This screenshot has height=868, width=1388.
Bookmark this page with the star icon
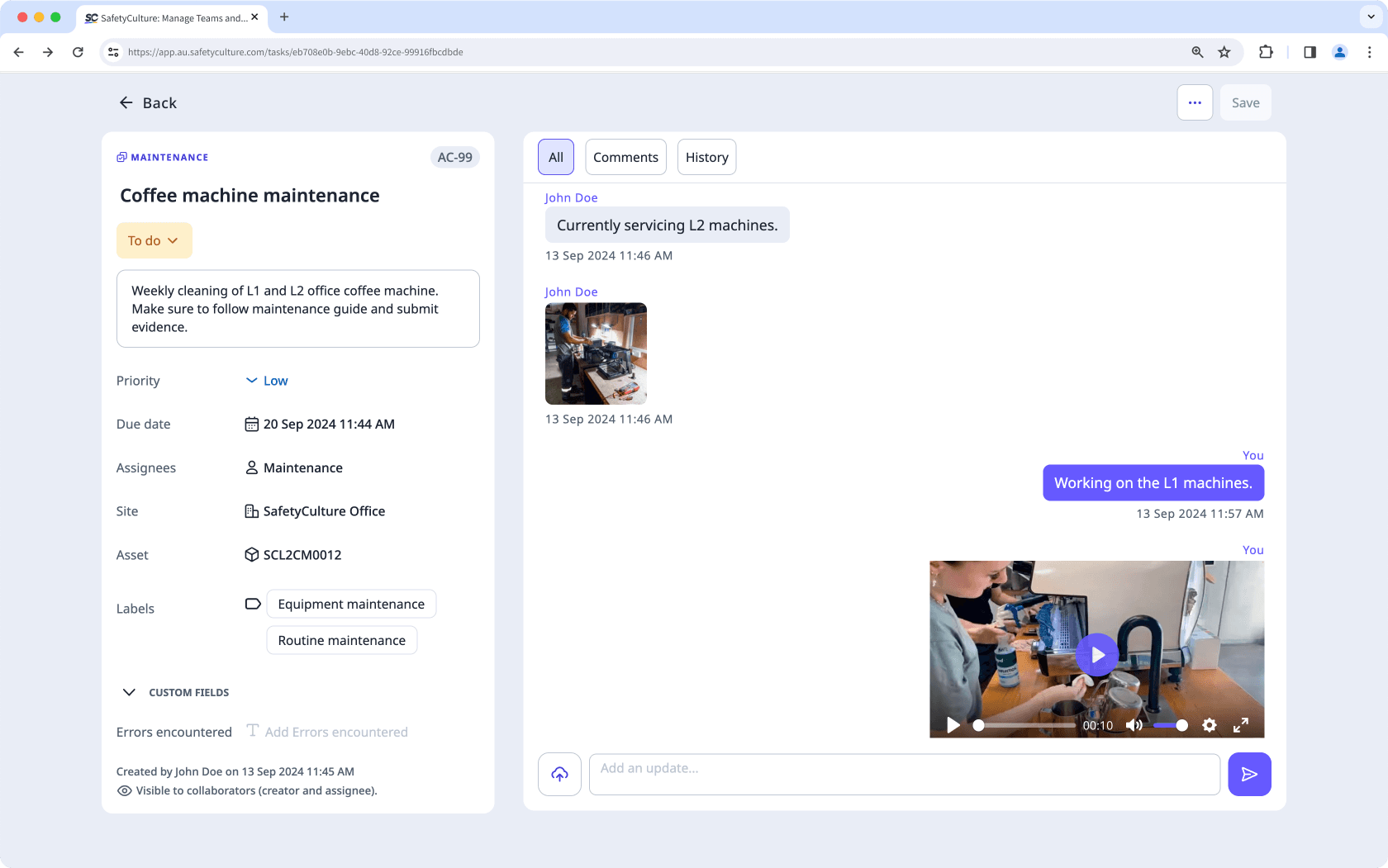[1224, 51]
